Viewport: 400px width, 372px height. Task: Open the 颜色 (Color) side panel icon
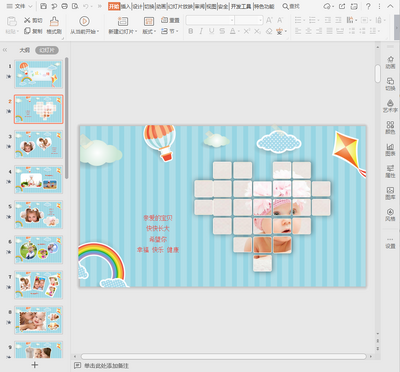(390, 128)
